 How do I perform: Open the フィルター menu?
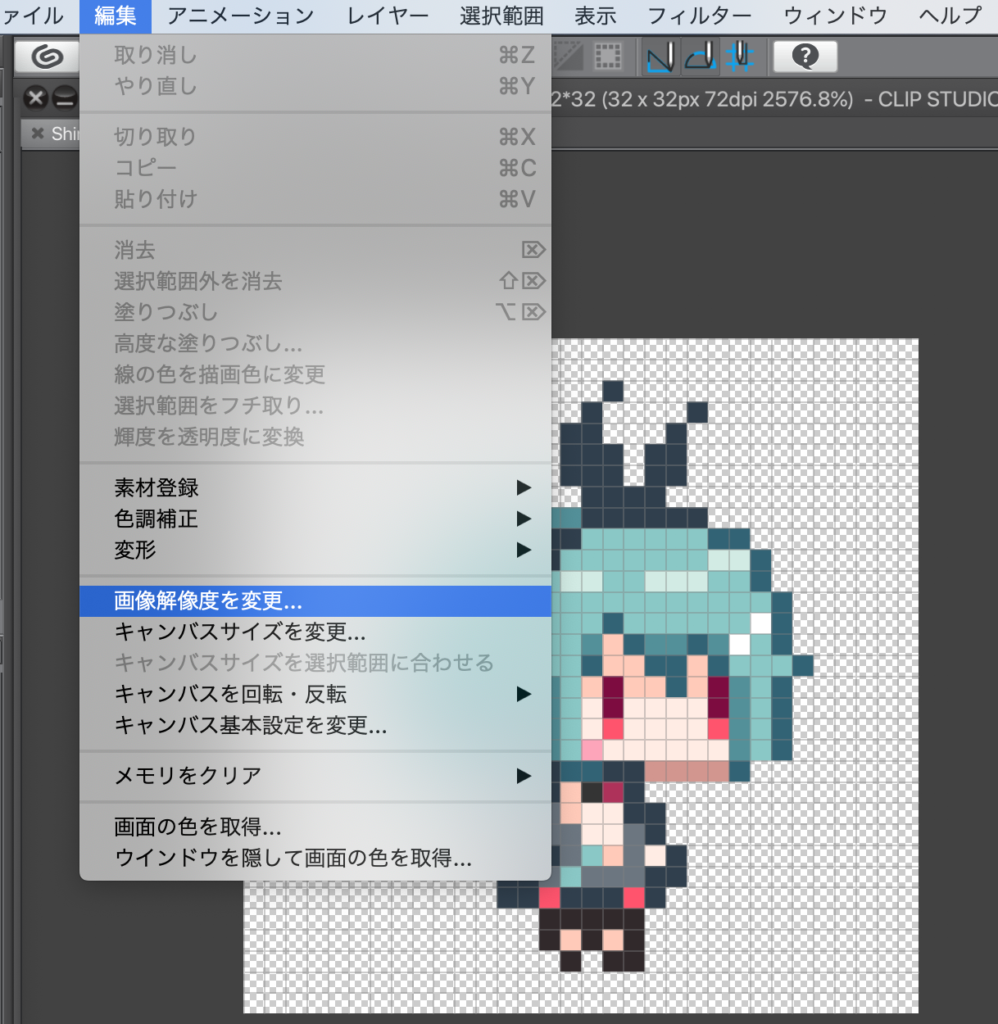click(700, 16)
